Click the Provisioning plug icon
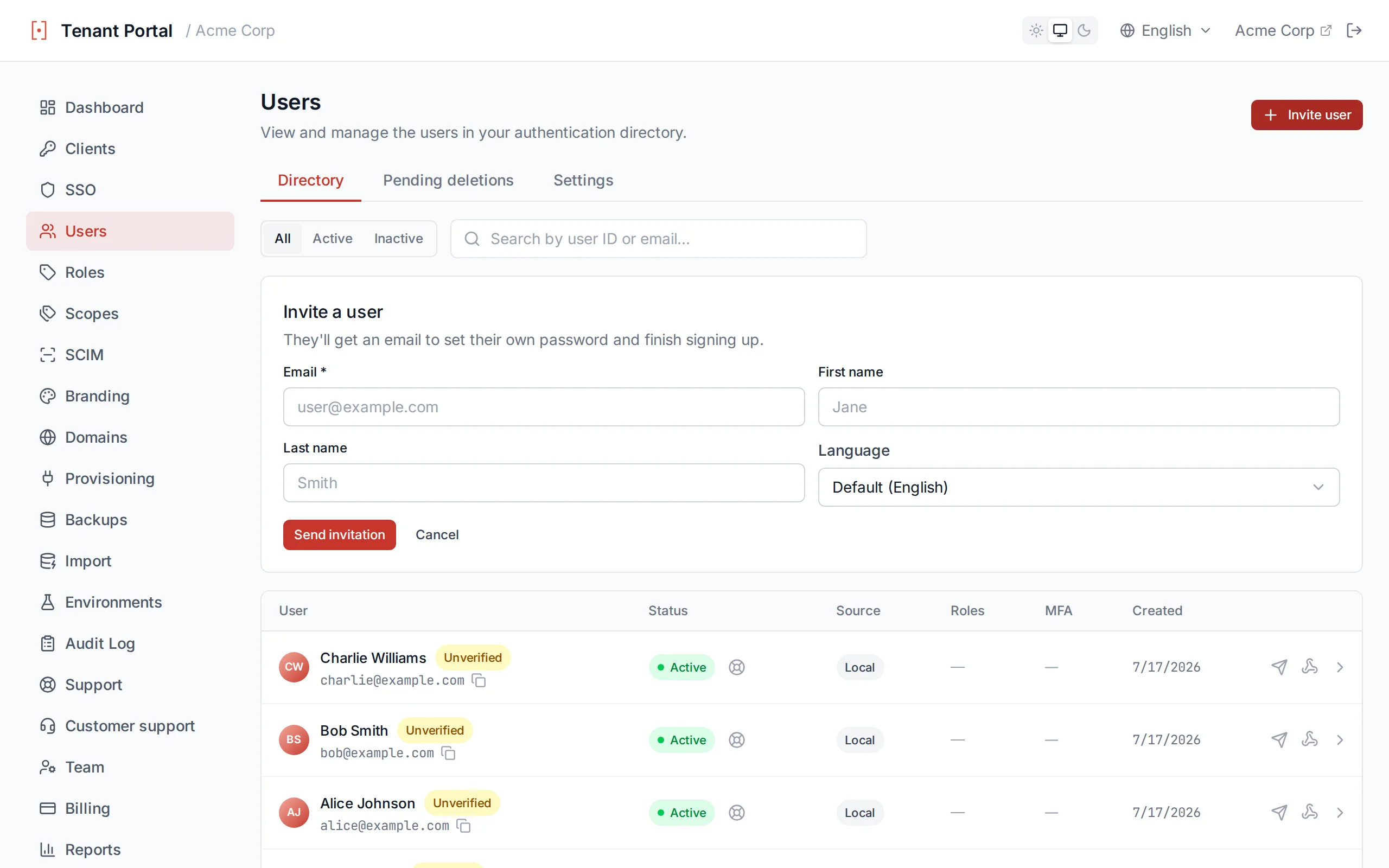The image size is (1389, 868). click(48, 478)
